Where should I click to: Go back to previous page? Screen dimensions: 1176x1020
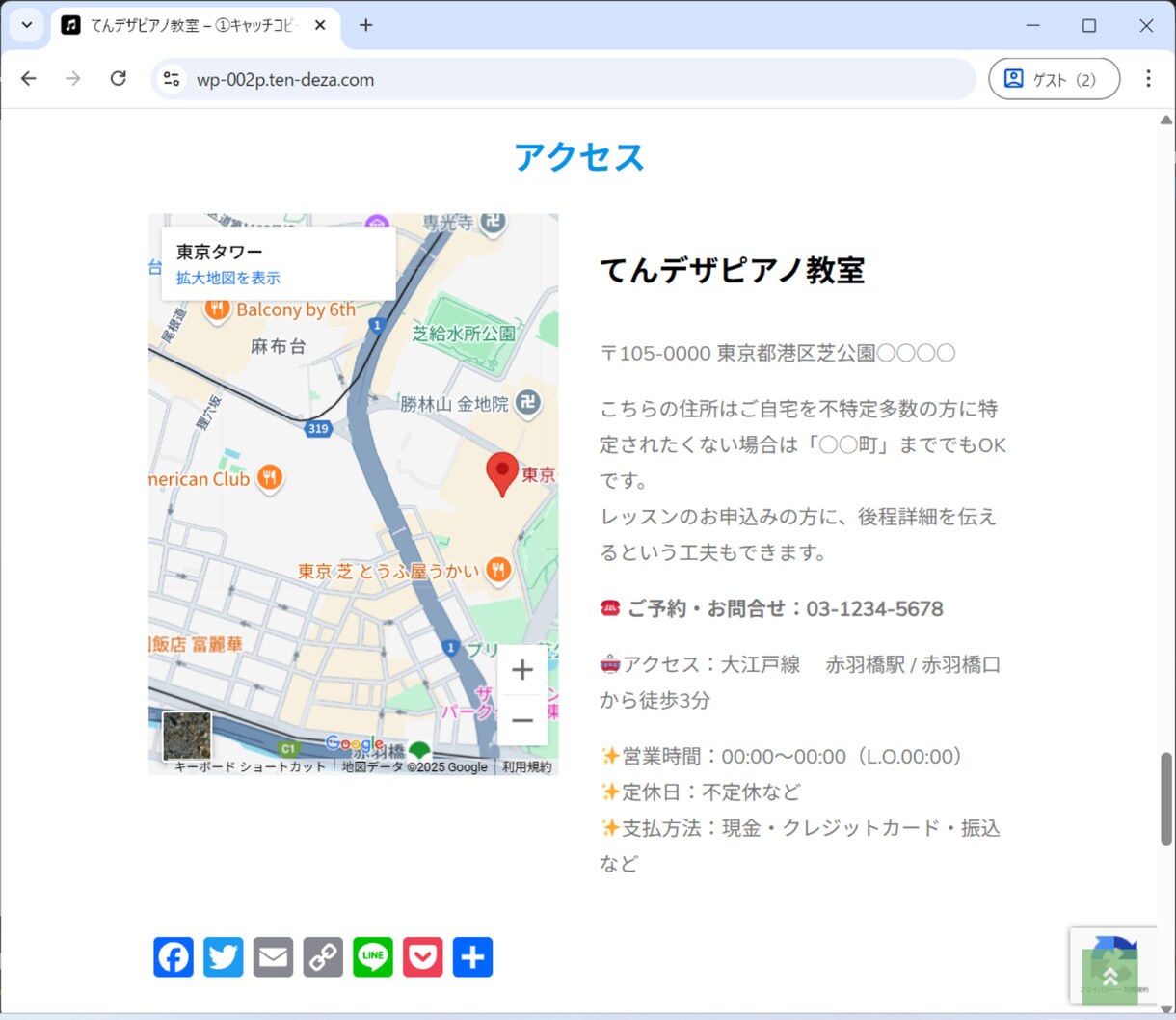[x=29, y=79]
